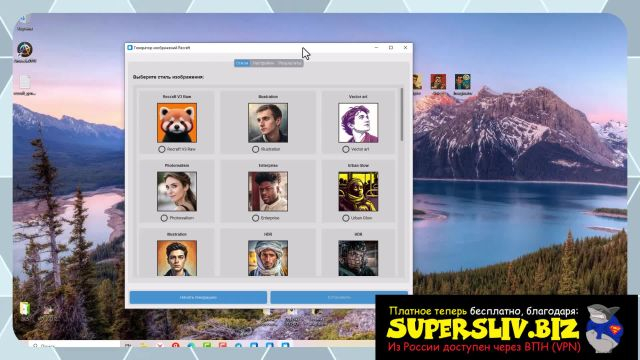Screen dimensions: 640x360
Task: Click the Photorealism woman portrait thumbnail
Action: (x=177, y=191)
